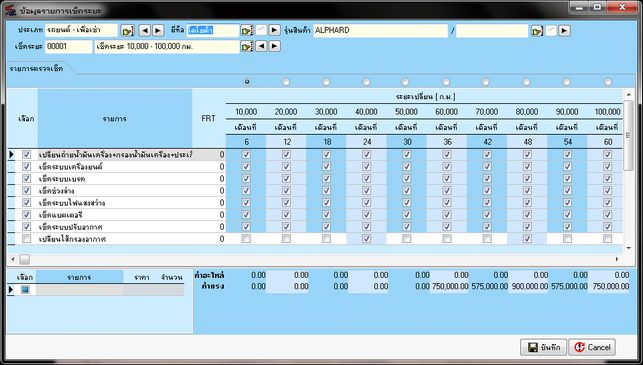Click month cell 24 under 40,000
The height and width of the screenshot is (365, 643).
(x=367, y=142)
